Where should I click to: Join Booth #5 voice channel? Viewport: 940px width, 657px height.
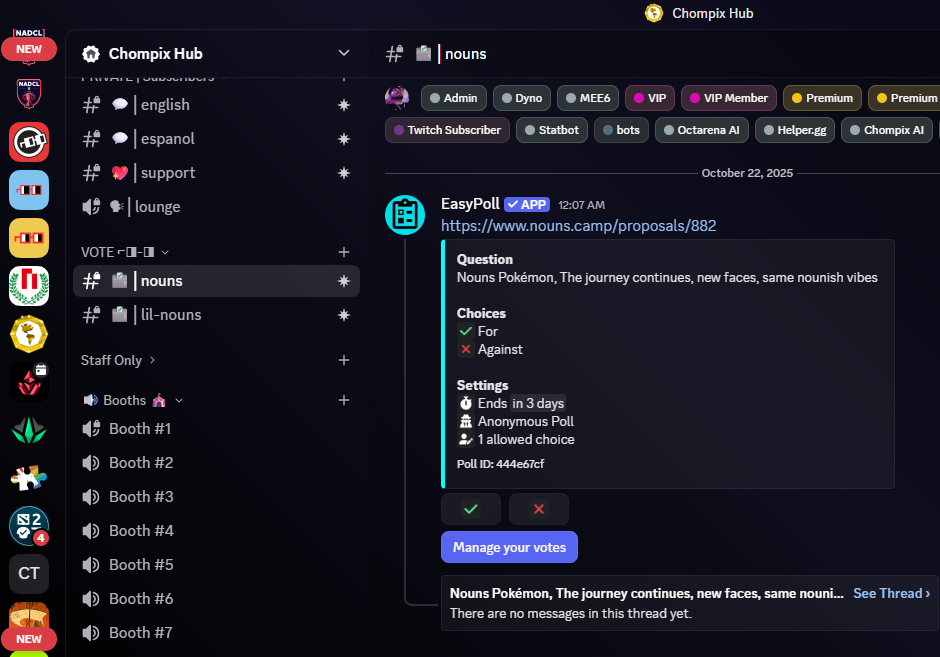tap(216, 565)
